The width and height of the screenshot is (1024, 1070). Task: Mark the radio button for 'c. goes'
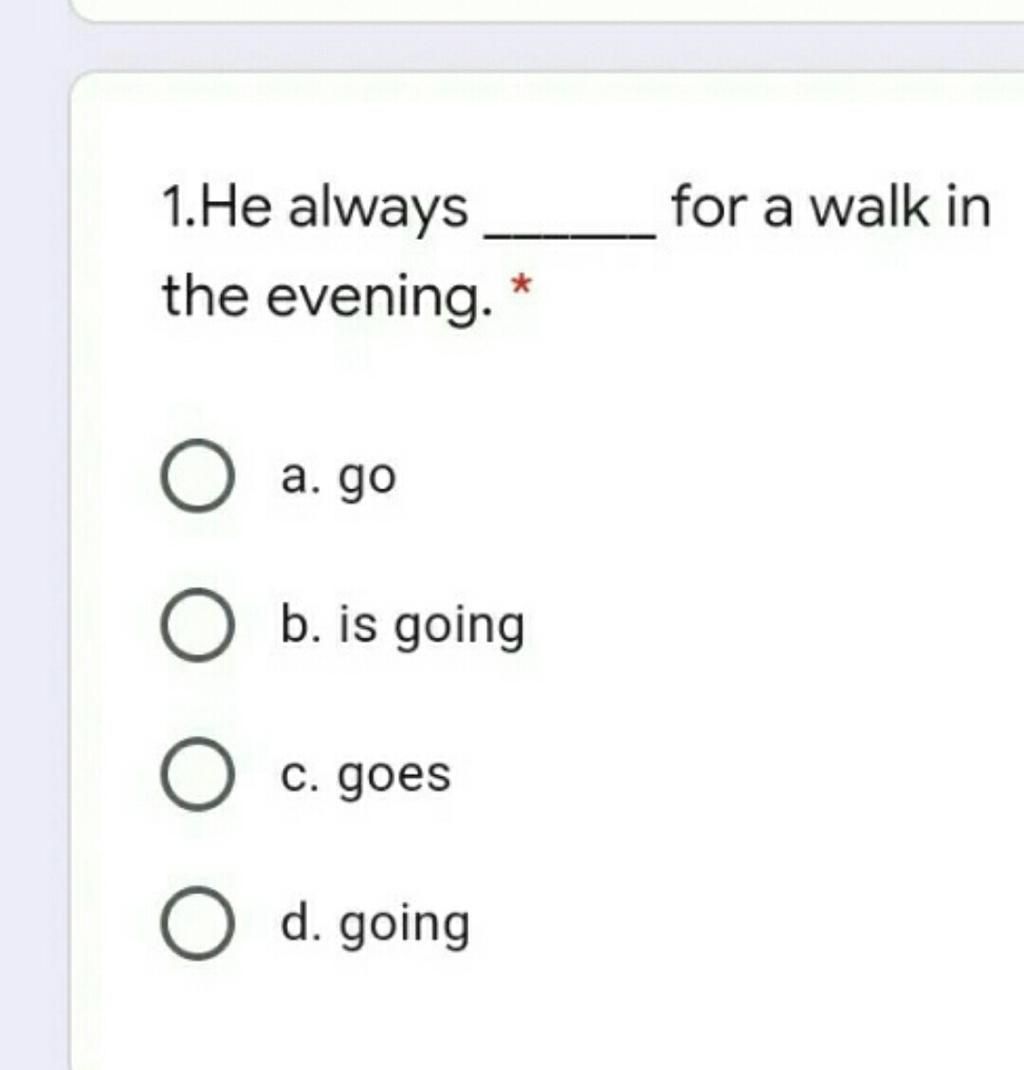click(x=198, y=774)
